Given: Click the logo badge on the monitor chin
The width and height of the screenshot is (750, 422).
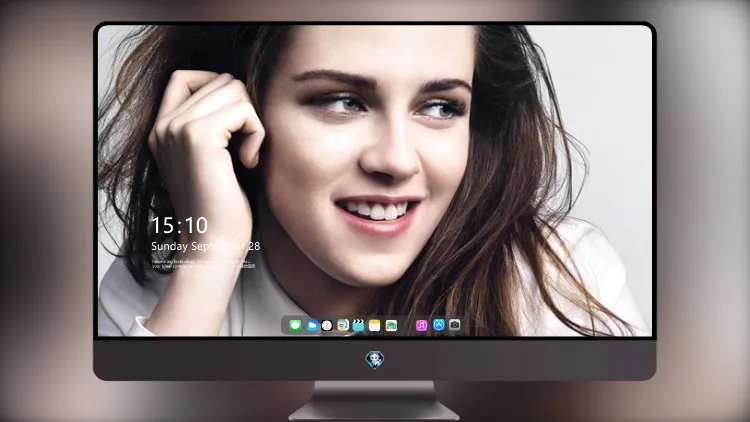Looking at the screenshot, I should 375,360.
